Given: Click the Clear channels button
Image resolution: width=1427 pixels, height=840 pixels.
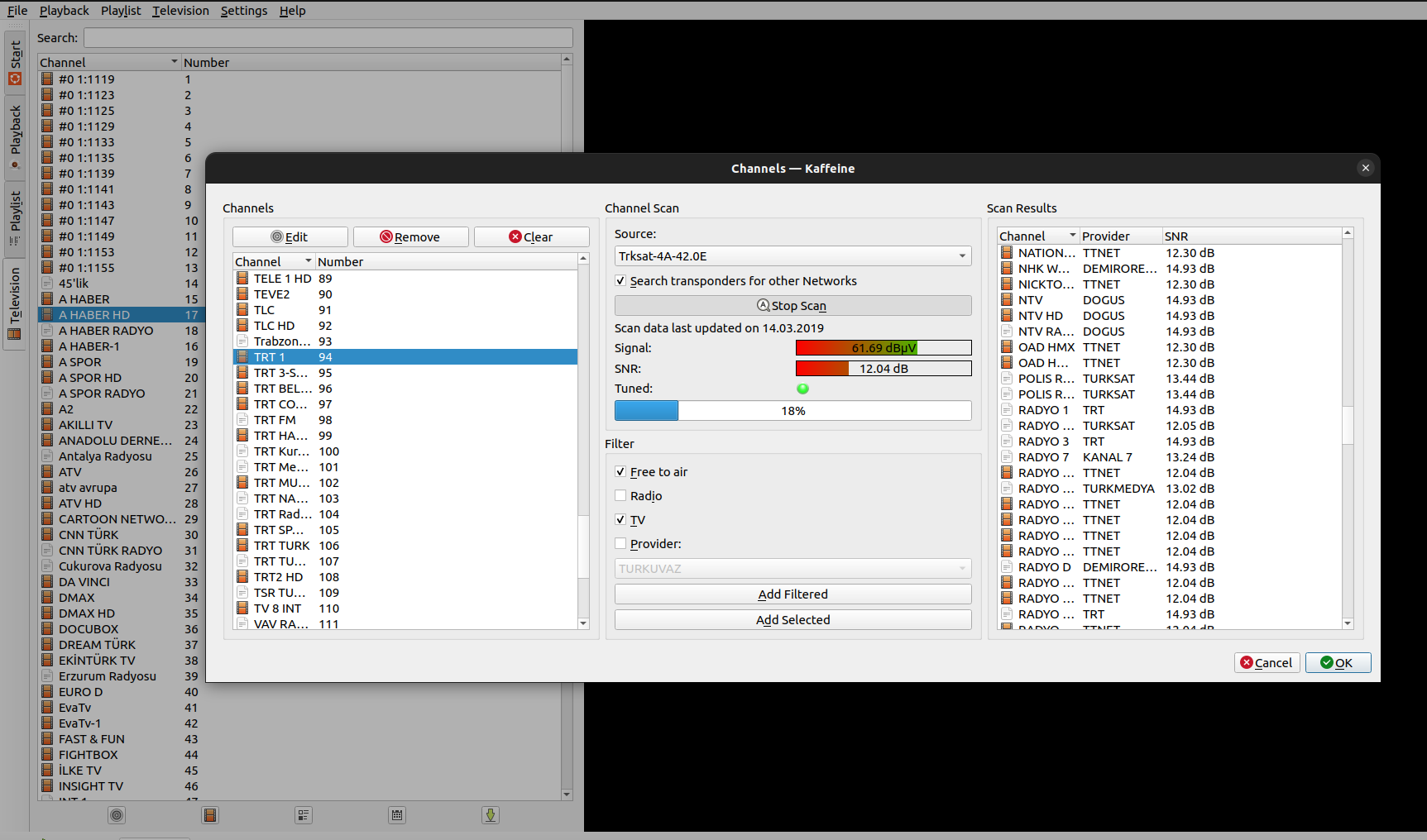Looking at the screenshot, I should (531, 237).
